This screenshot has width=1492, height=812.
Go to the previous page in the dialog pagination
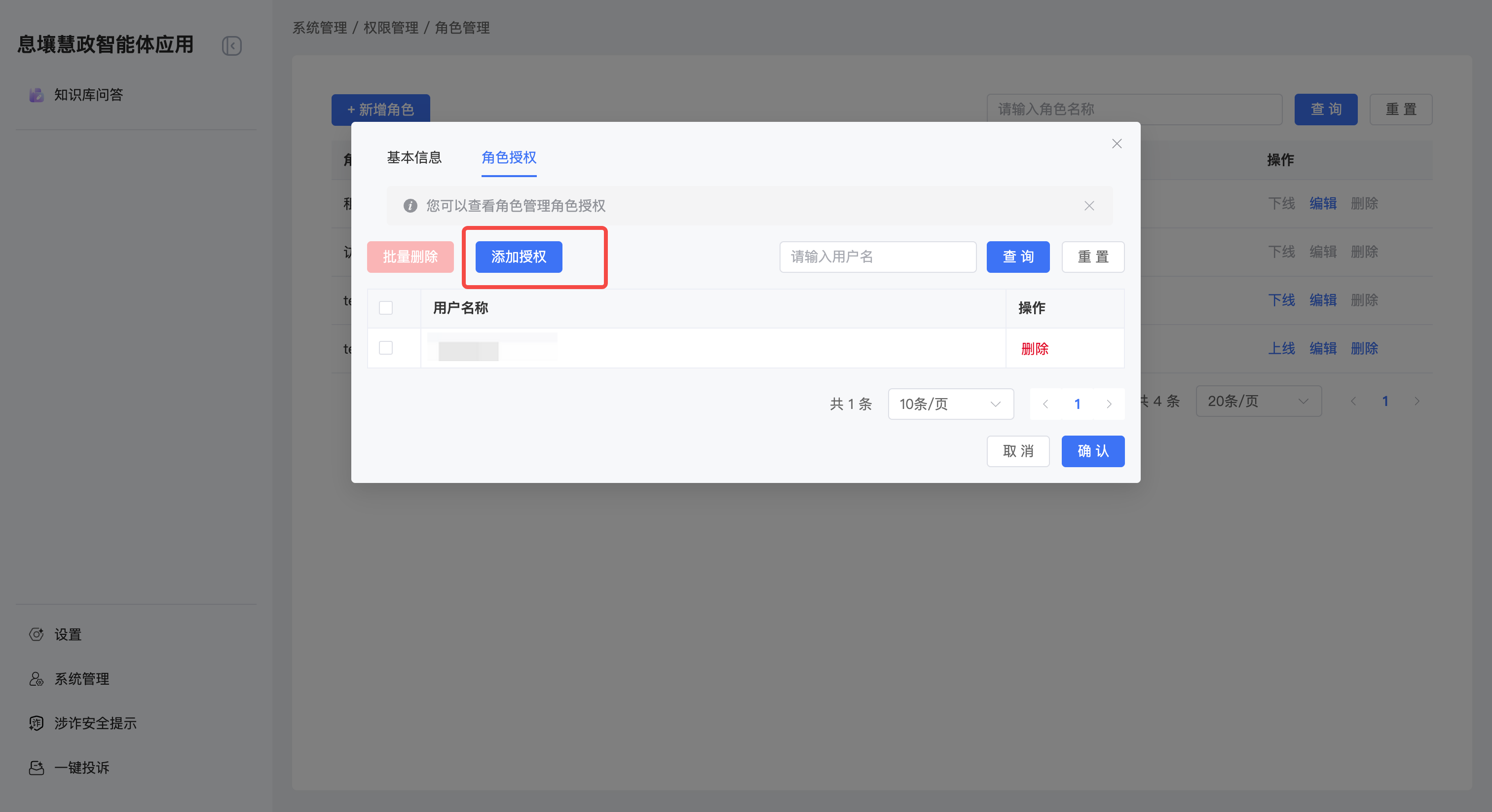coord(1045,404)
